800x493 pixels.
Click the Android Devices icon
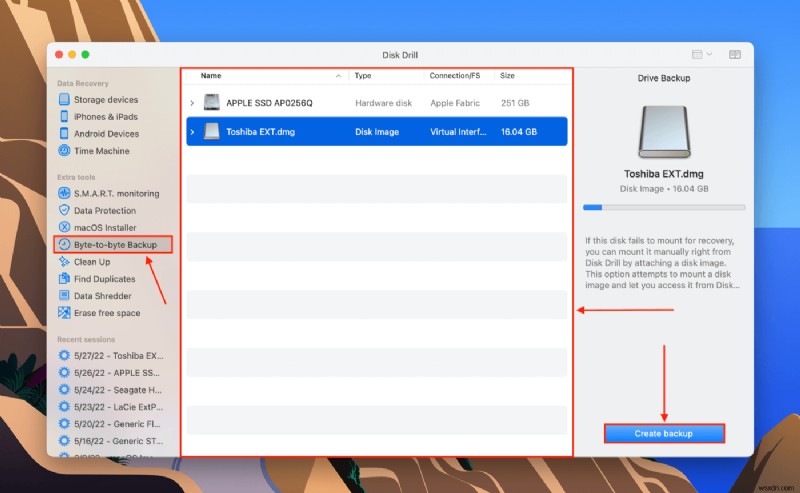pyautogui.click(x=64, y=133)
